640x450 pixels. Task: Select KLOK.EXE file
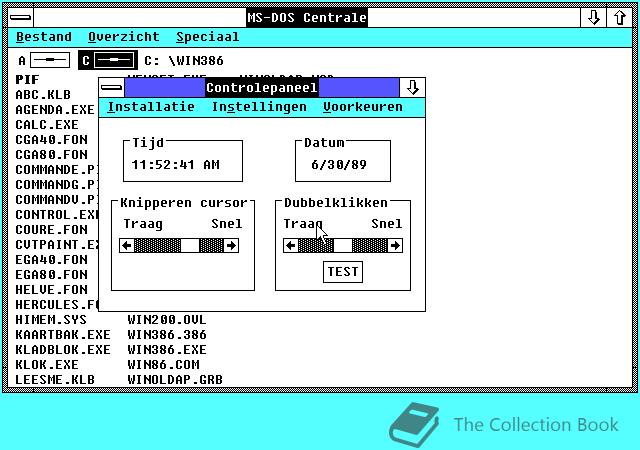(47, 365)
